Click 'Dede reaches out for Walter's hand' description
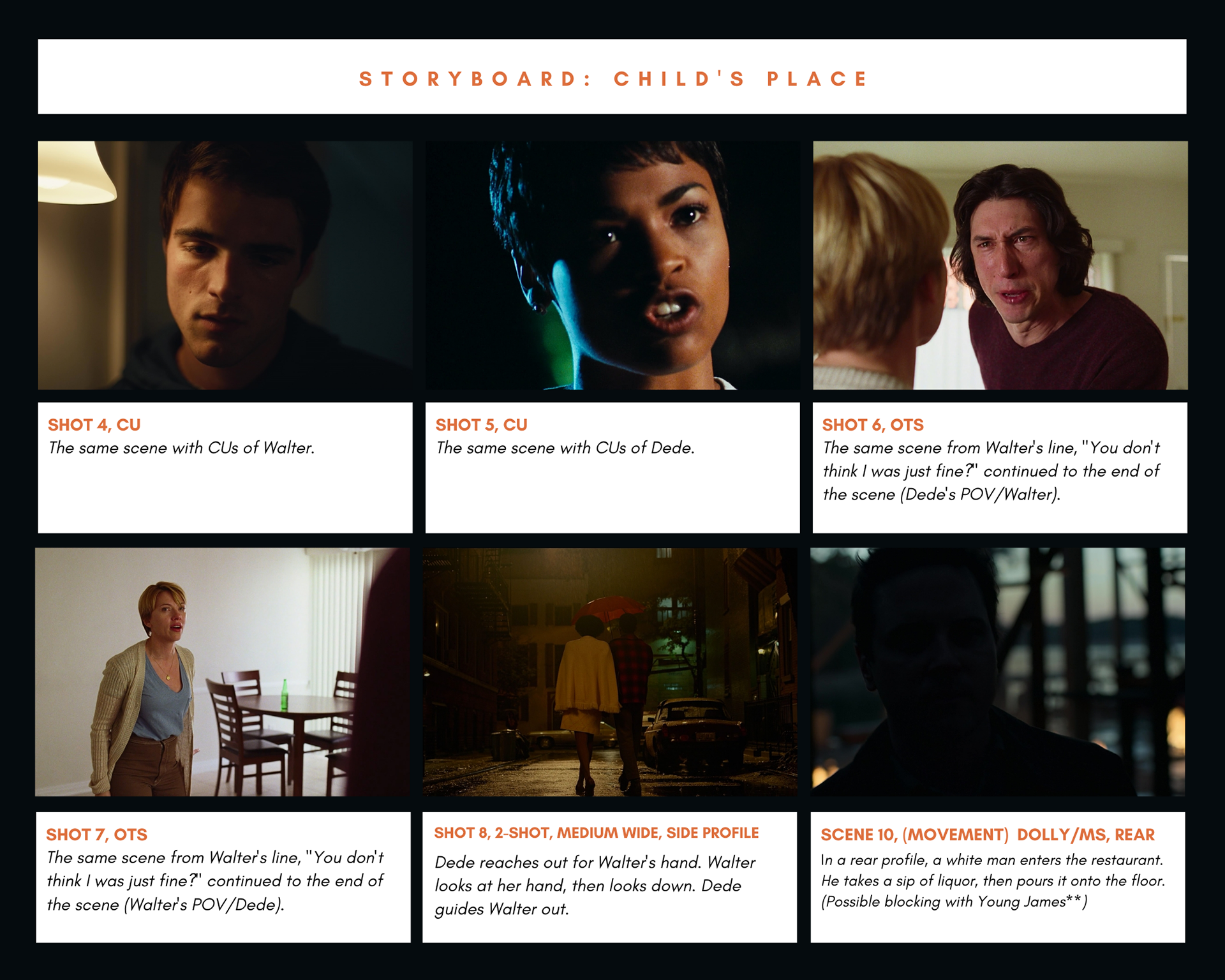 tap(595, 886)
